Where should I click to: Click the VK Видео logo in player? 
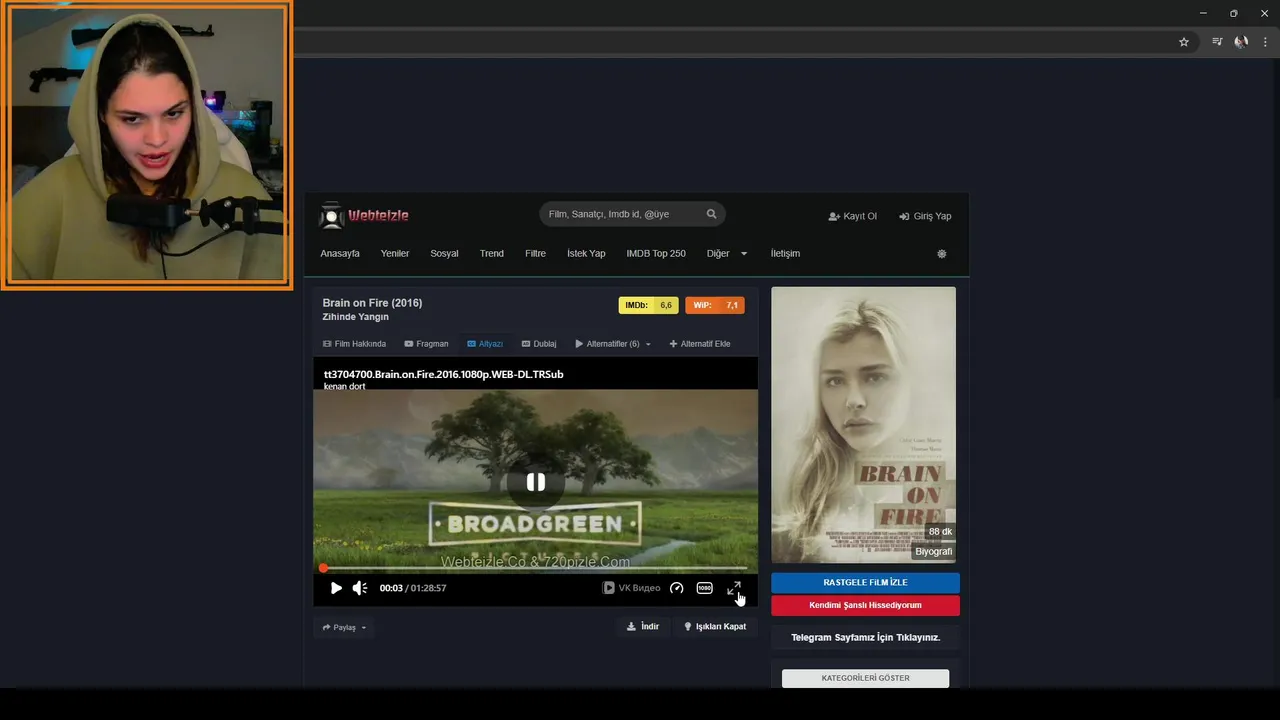point(631,588)
